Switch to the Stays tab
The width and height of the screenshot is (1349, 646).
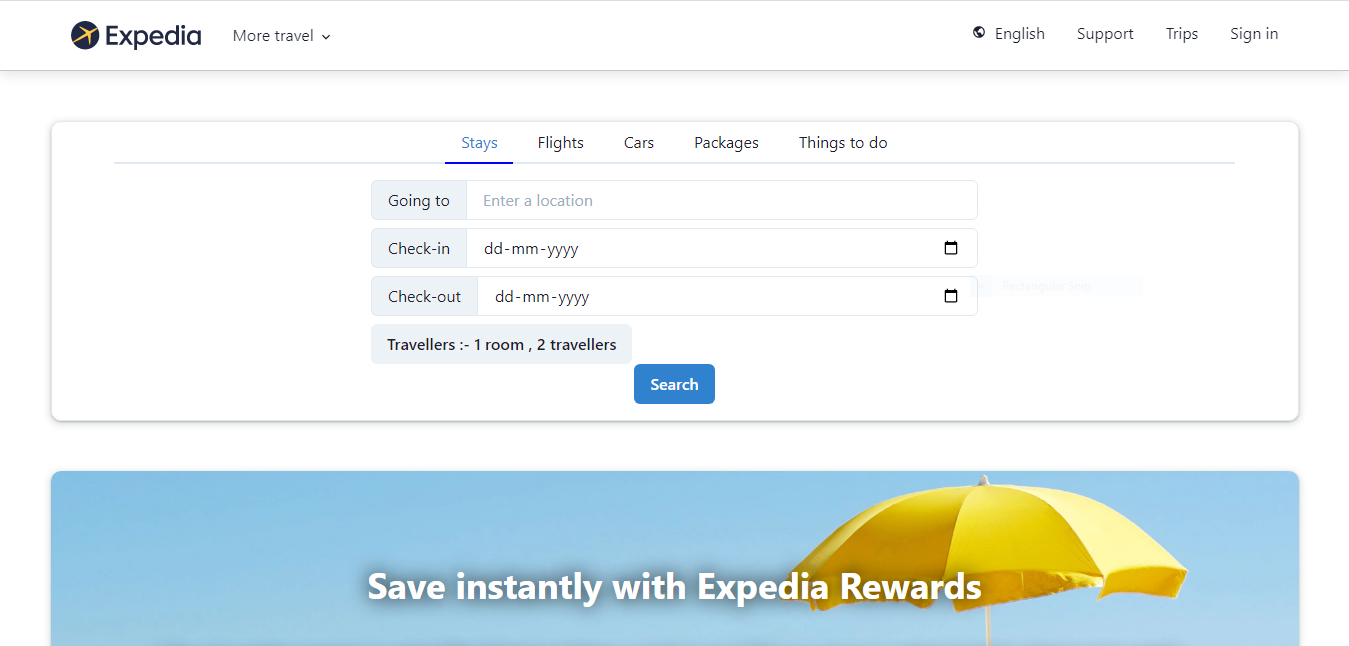(x=479, y=143)
